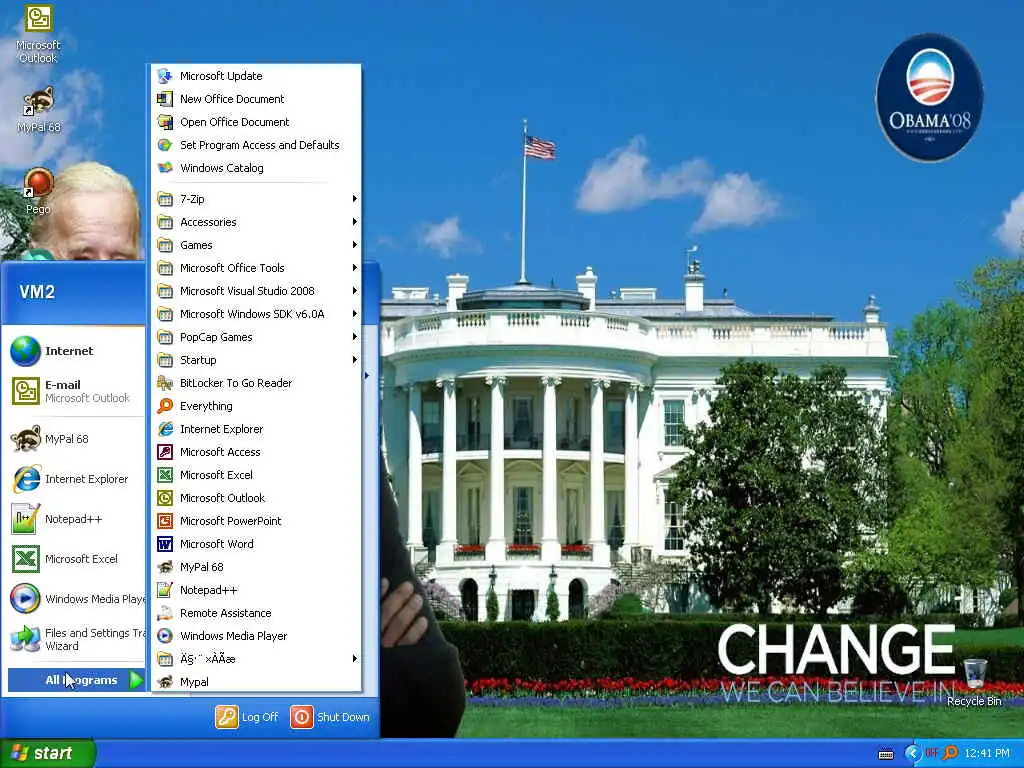
Task: Click the 12:41 PM clock
Action: (x=987, y=754)
